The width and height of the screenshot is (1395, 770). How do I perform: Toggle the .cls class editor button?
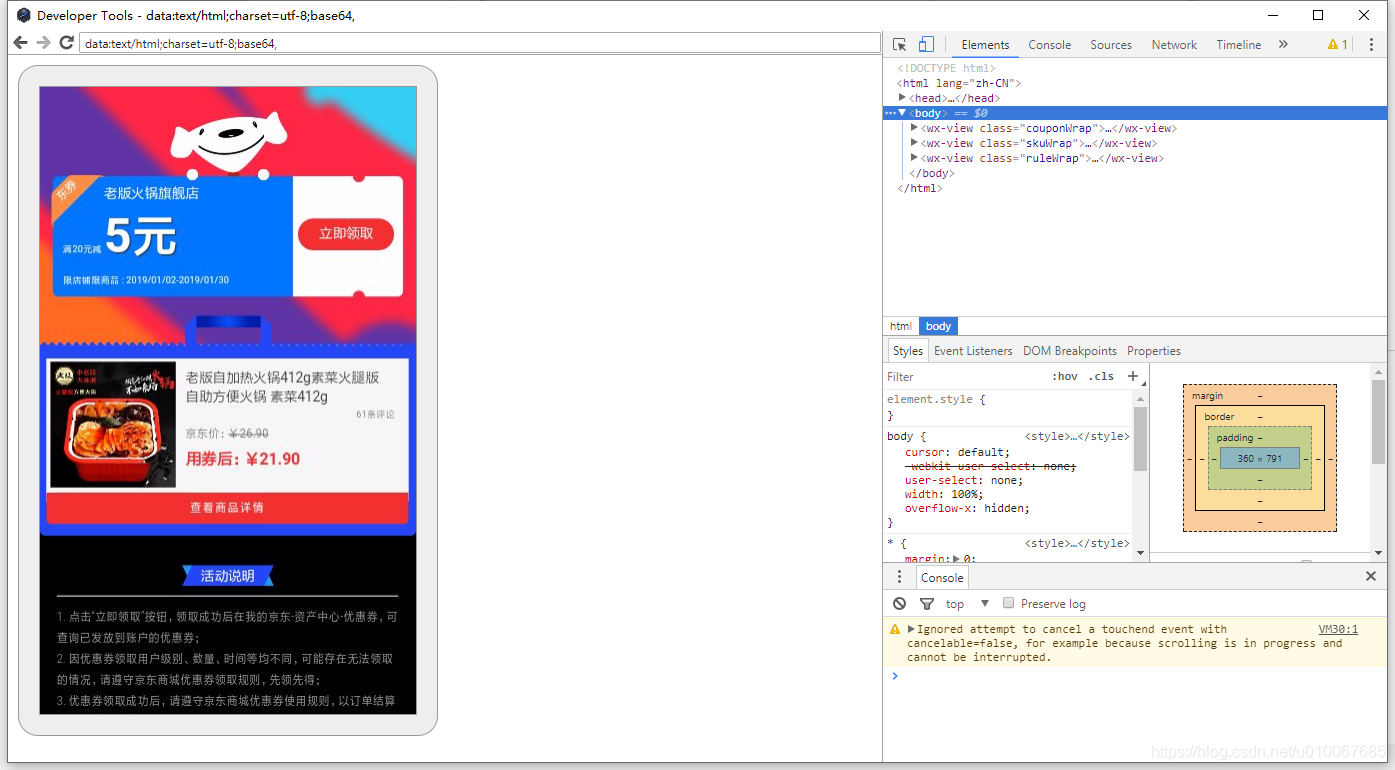click(x=1101, y=377)
